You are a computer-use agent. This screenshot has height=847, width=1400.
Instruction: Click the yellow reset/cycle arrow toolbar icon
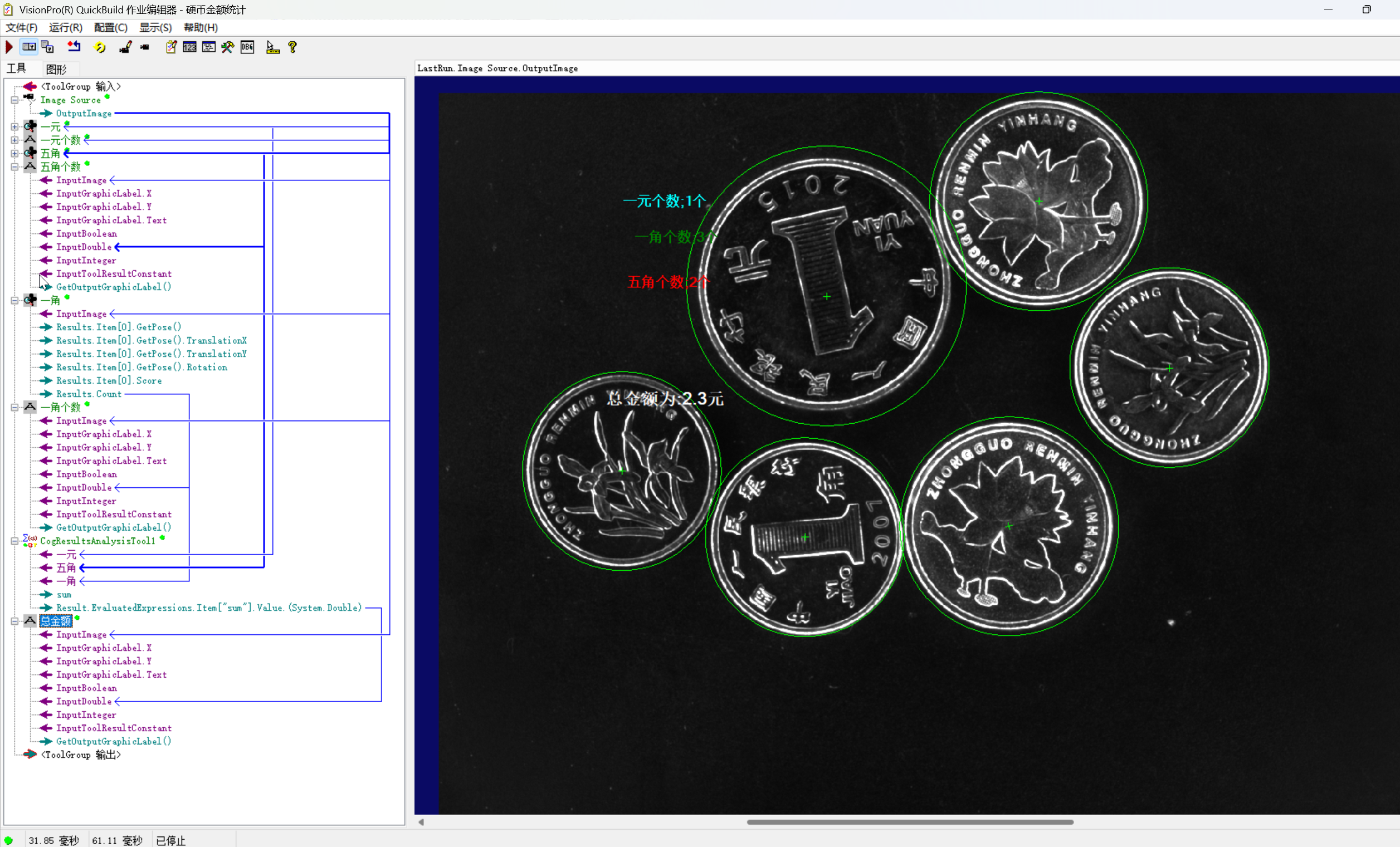tap(100, 47)
